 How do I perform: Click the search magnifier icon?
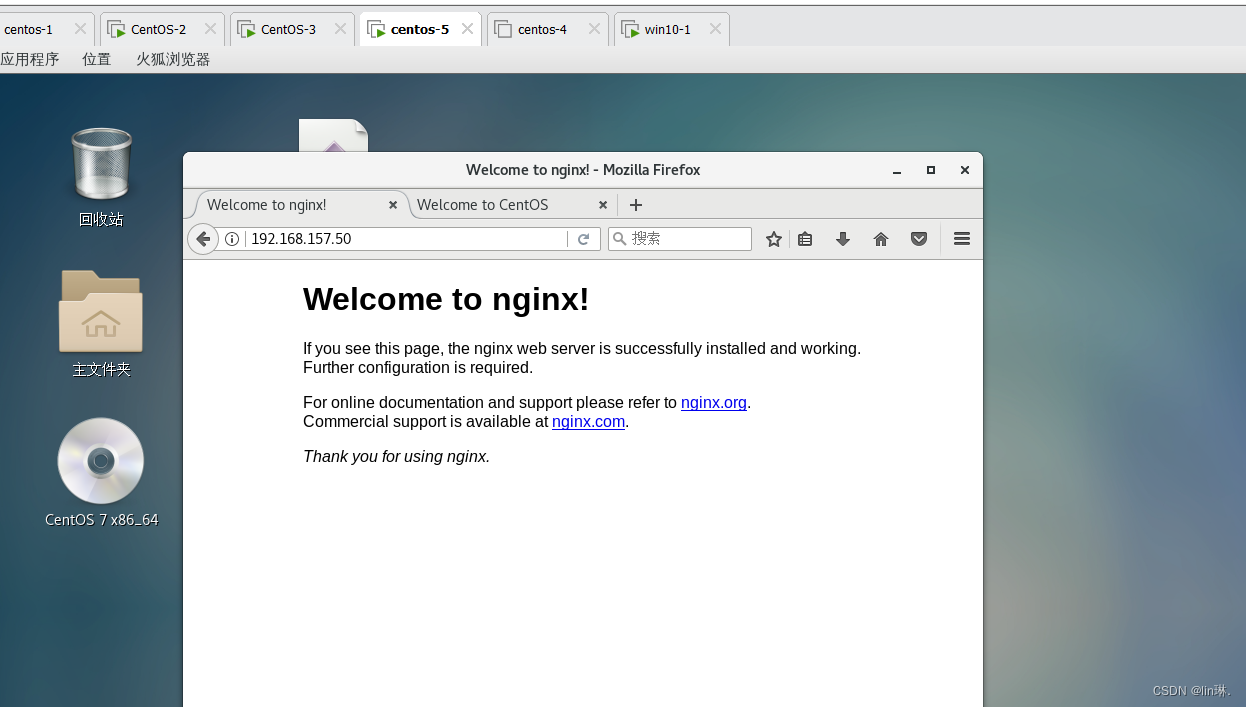click(x=620, y=239)
